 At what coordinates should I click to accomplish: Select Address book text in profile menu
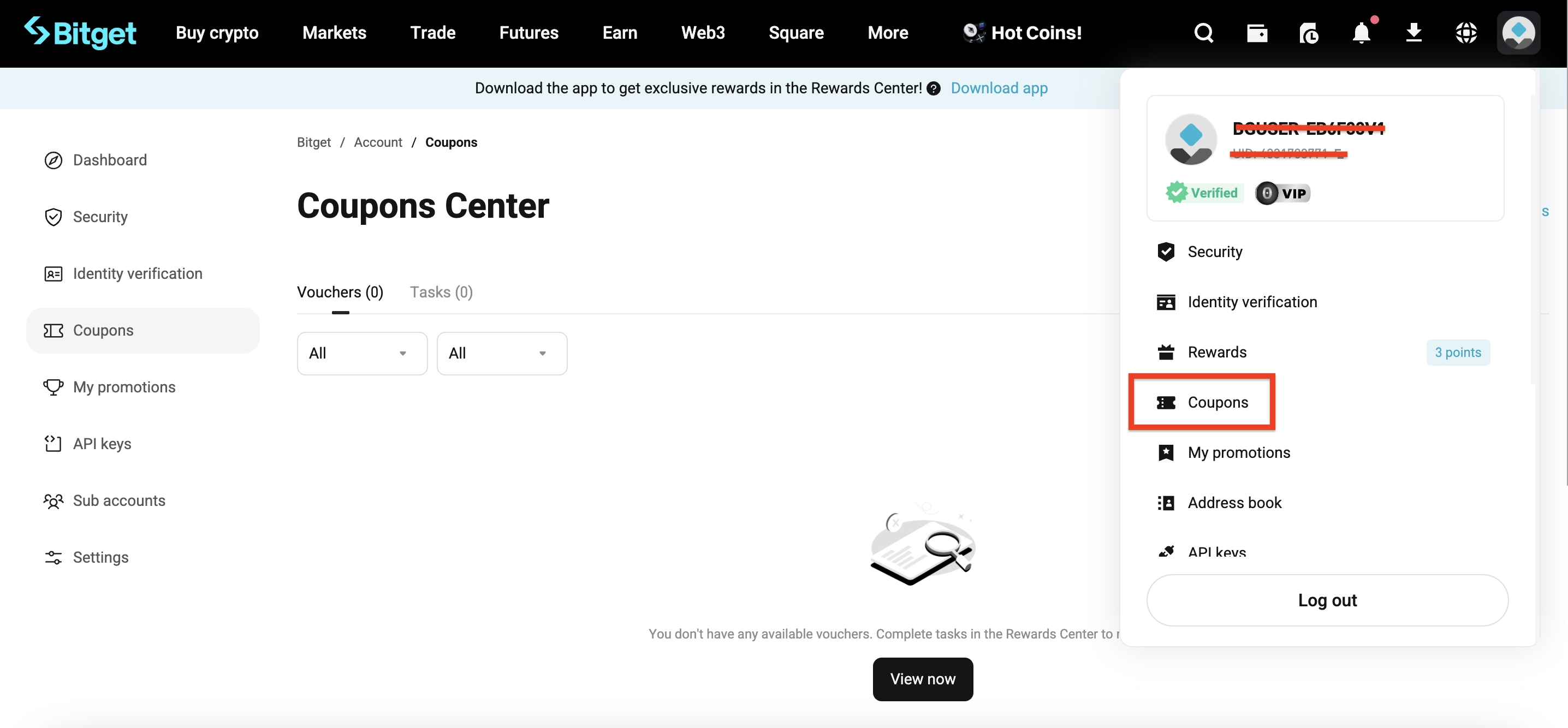click(x=1234, y=504)
